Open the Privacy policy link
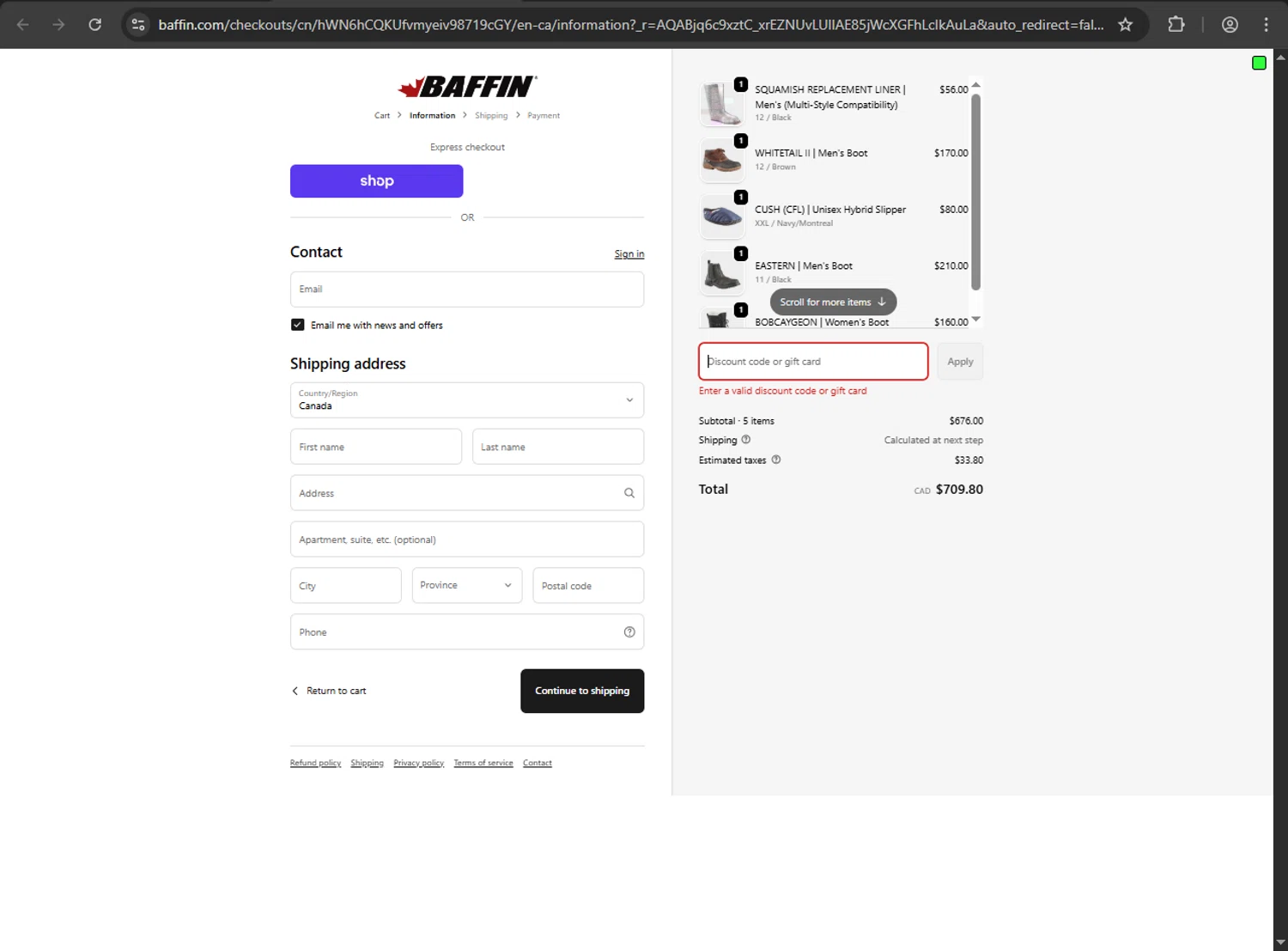 click(419, 763)
